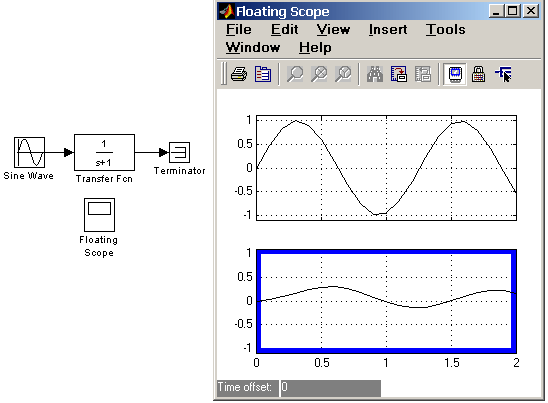Open the View menu
Image resolution: width=548 pixels, height=403 pixels.
pos(333,30)
